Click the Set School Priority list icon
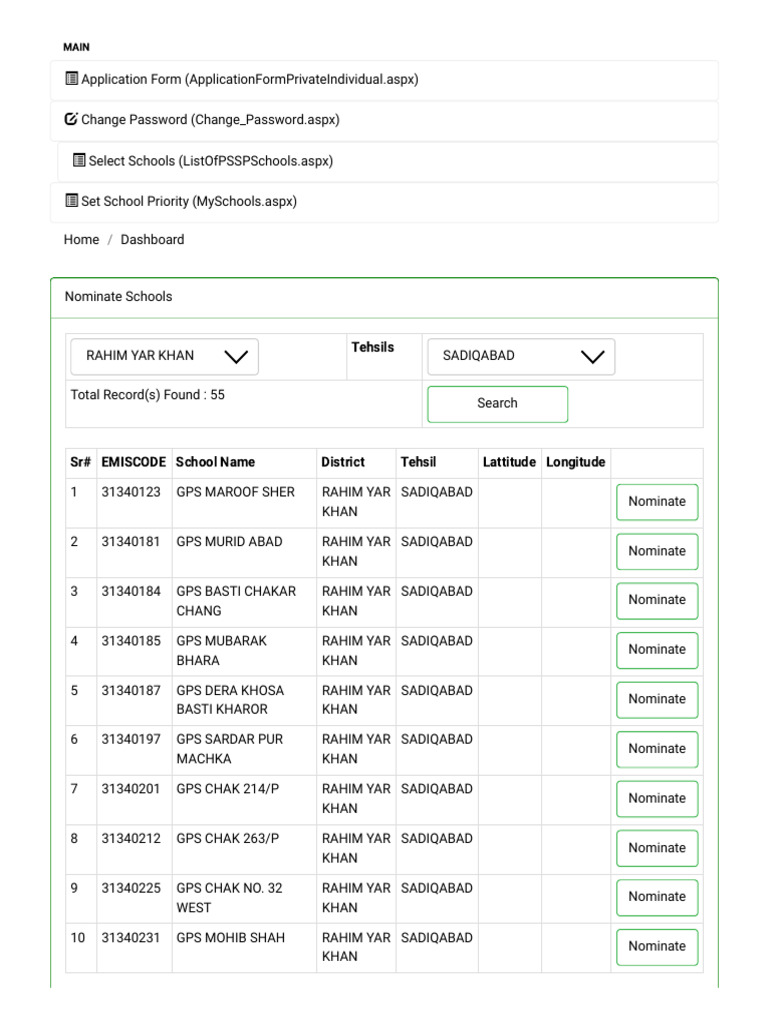Image resolution: width=768 pixels, height=1024 pixels. (72, 200)
